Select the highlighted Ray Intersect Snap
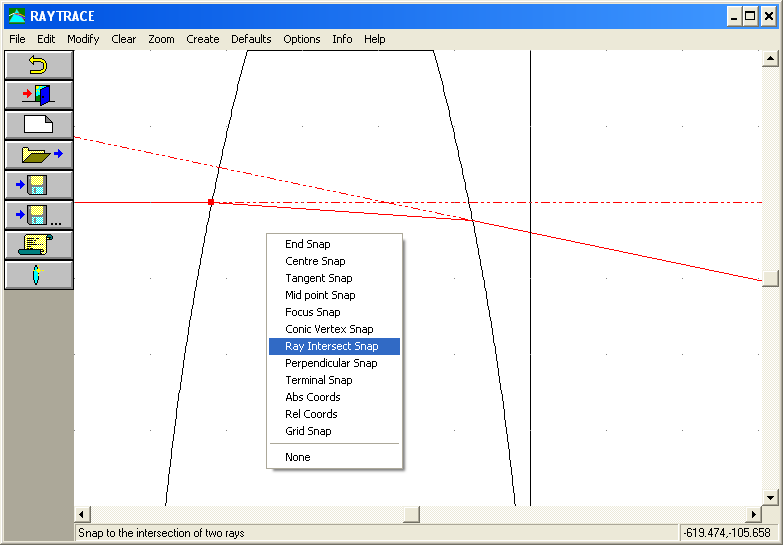The image size is (783, 545). 334,346
